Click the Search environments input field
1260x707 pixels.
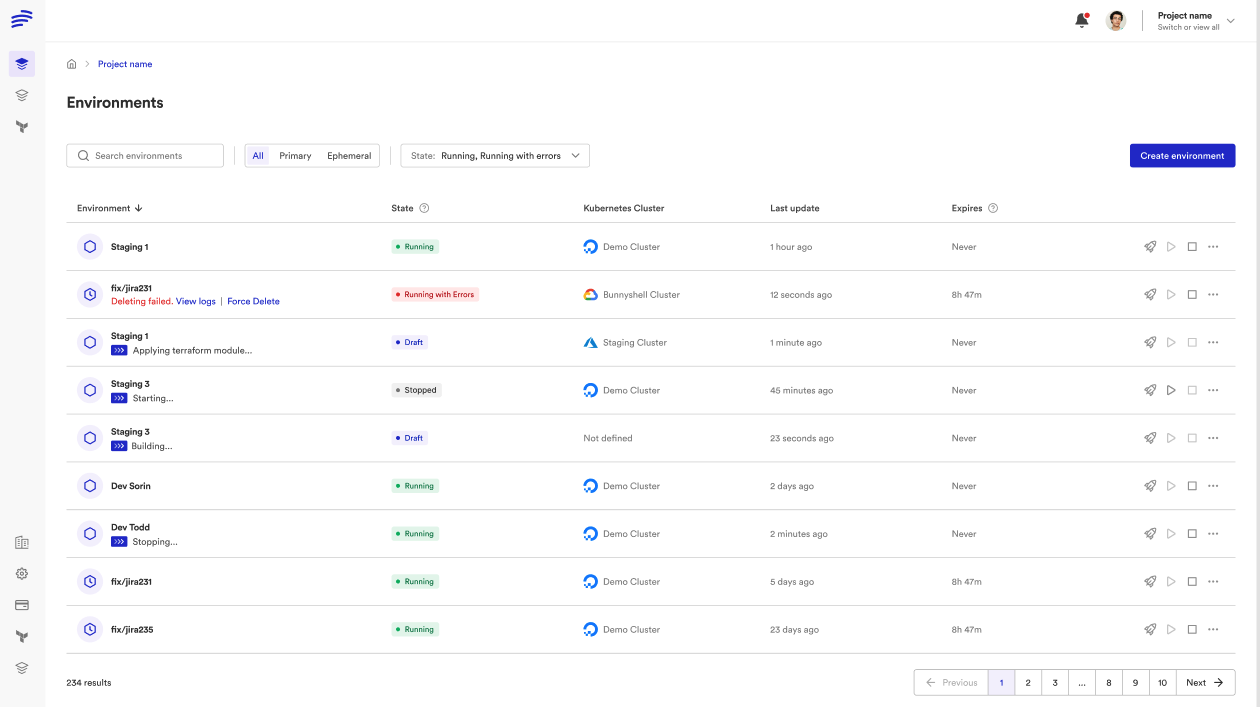tap(144, 155)
